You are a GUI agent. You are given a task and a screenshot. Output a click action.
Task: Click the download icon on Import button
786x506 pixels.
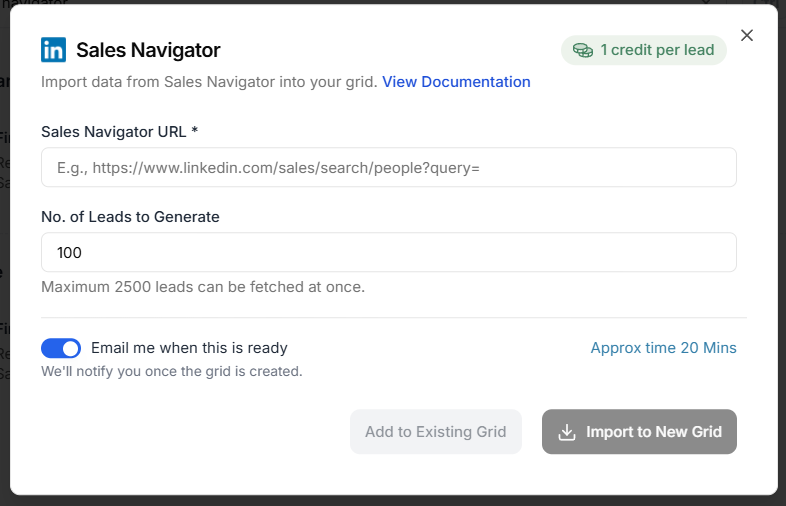[x=567, y=432]
